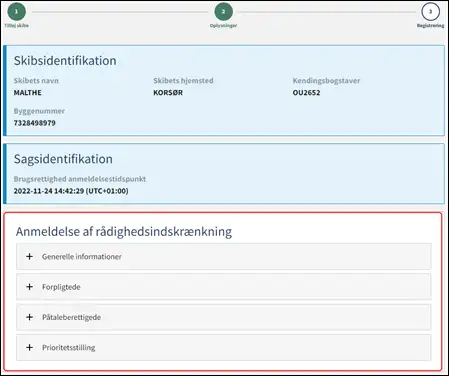449x376 pixels.
Task: Click the plus icon beside Påtaleberettigede
Action: (x=29, y=317)
